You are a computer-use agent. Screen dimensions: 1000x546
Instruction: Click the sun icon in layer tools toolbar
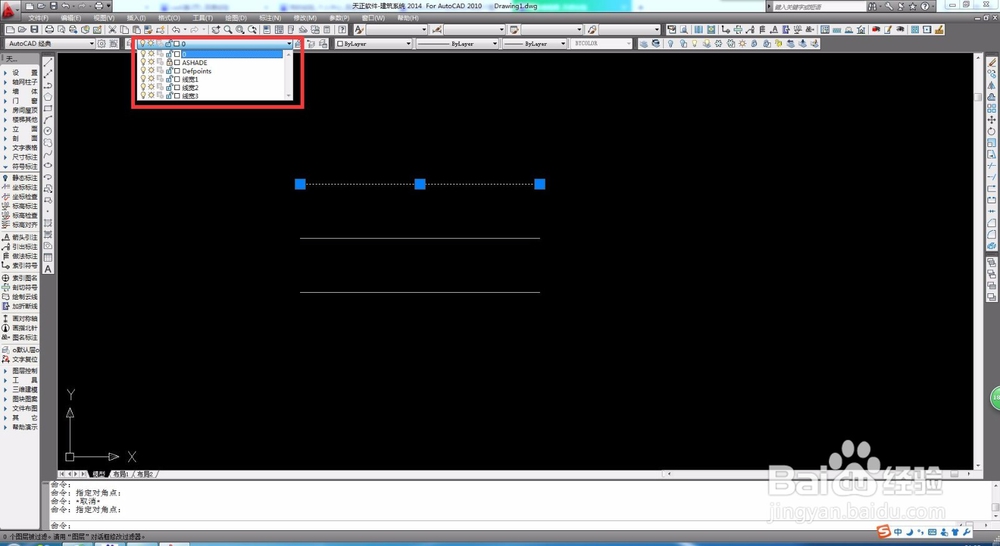742,43
